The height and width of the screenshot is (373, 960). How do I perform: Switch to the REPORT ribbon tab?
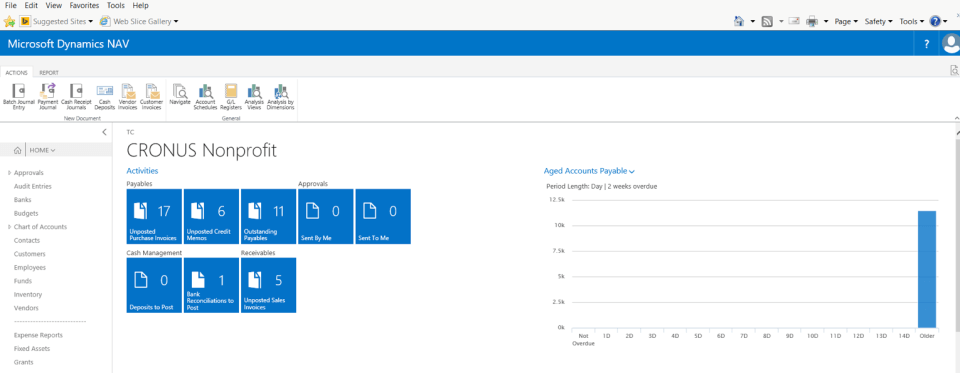(x=49, y=72)
